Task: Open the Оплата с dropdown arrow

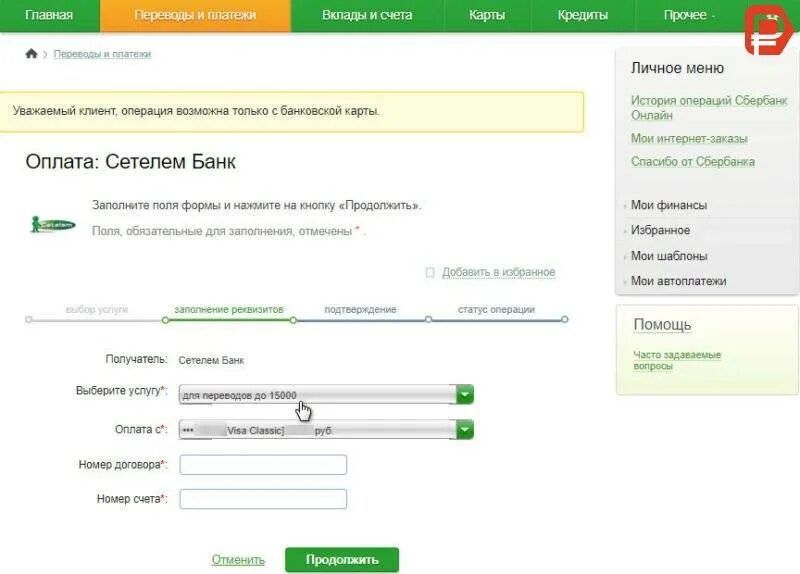Action: pos(465,430)
